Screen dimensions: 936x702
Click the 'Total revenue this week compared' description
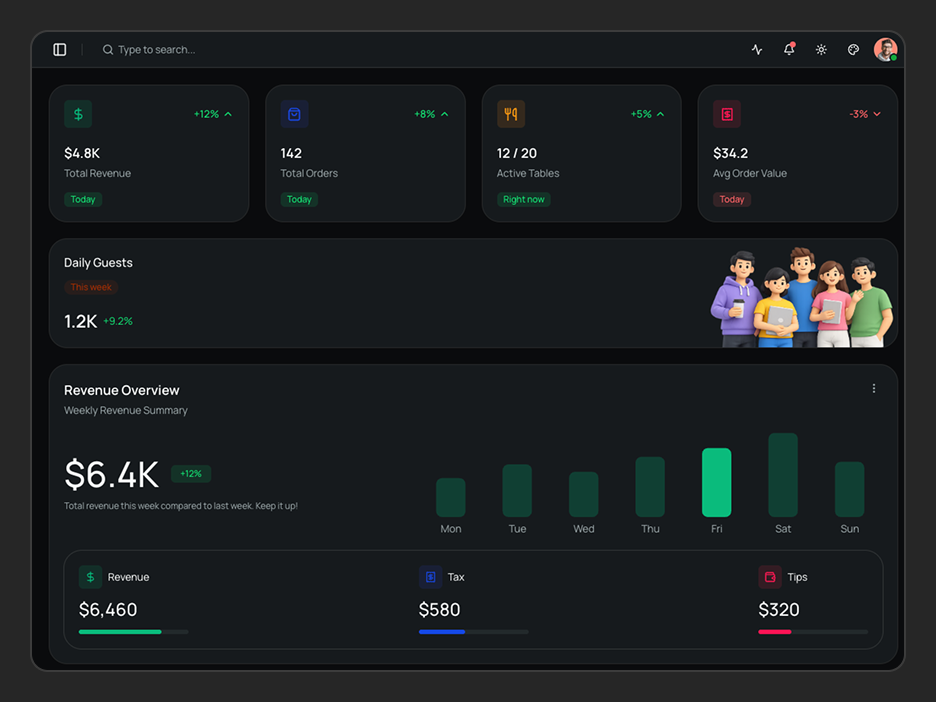click(181, 506)
